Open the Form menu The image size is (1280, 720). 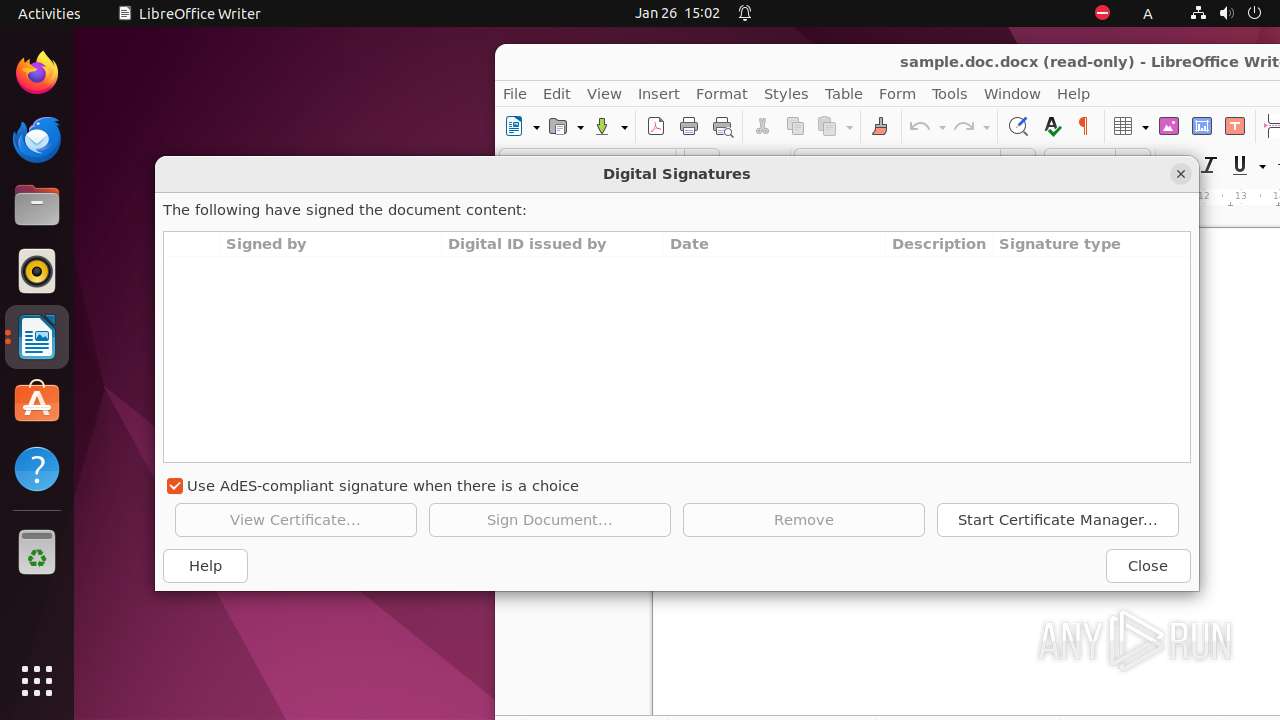coord(898,93)
